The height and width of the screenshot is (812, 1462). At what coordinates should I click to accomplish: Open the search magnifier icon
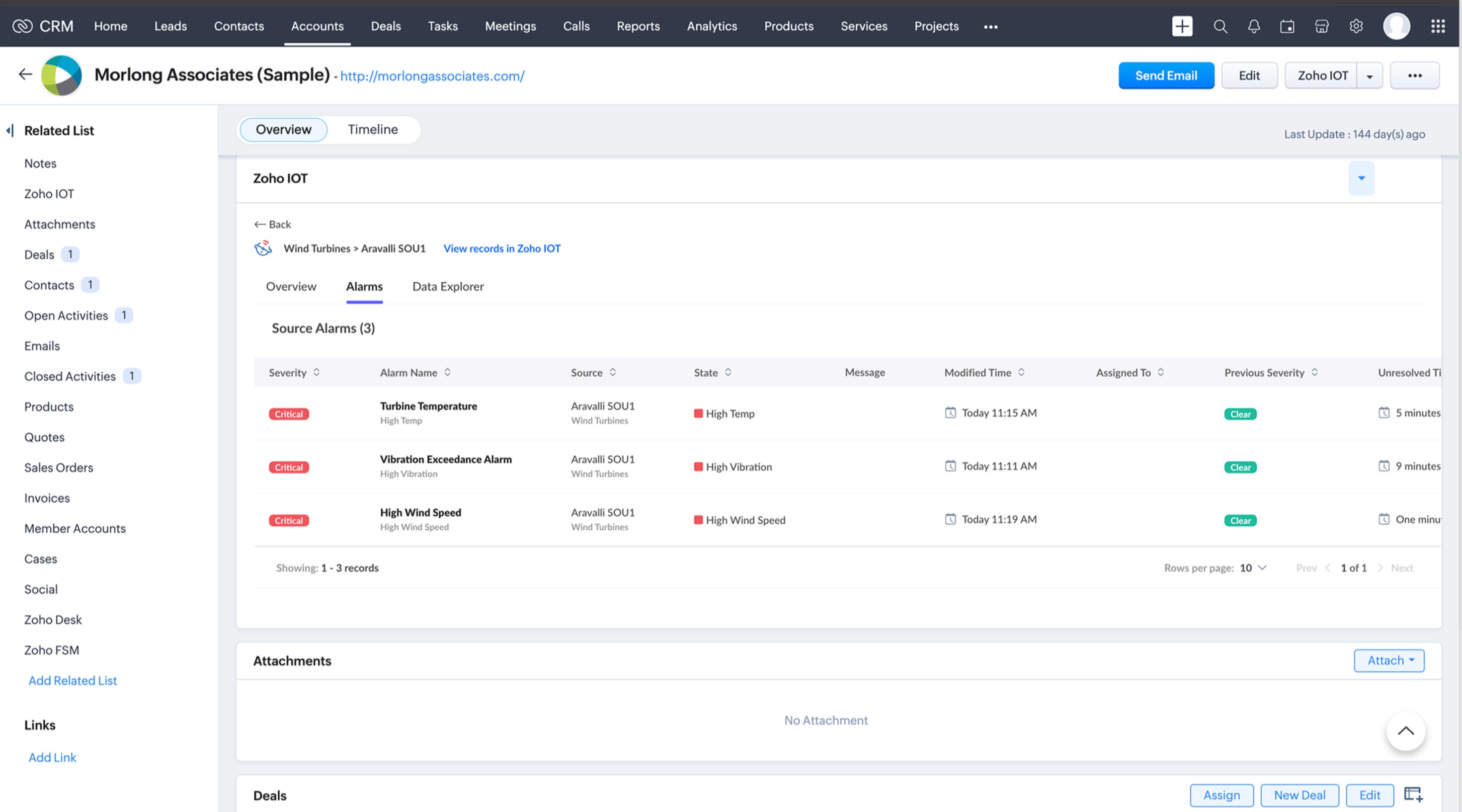(1220, 26)
